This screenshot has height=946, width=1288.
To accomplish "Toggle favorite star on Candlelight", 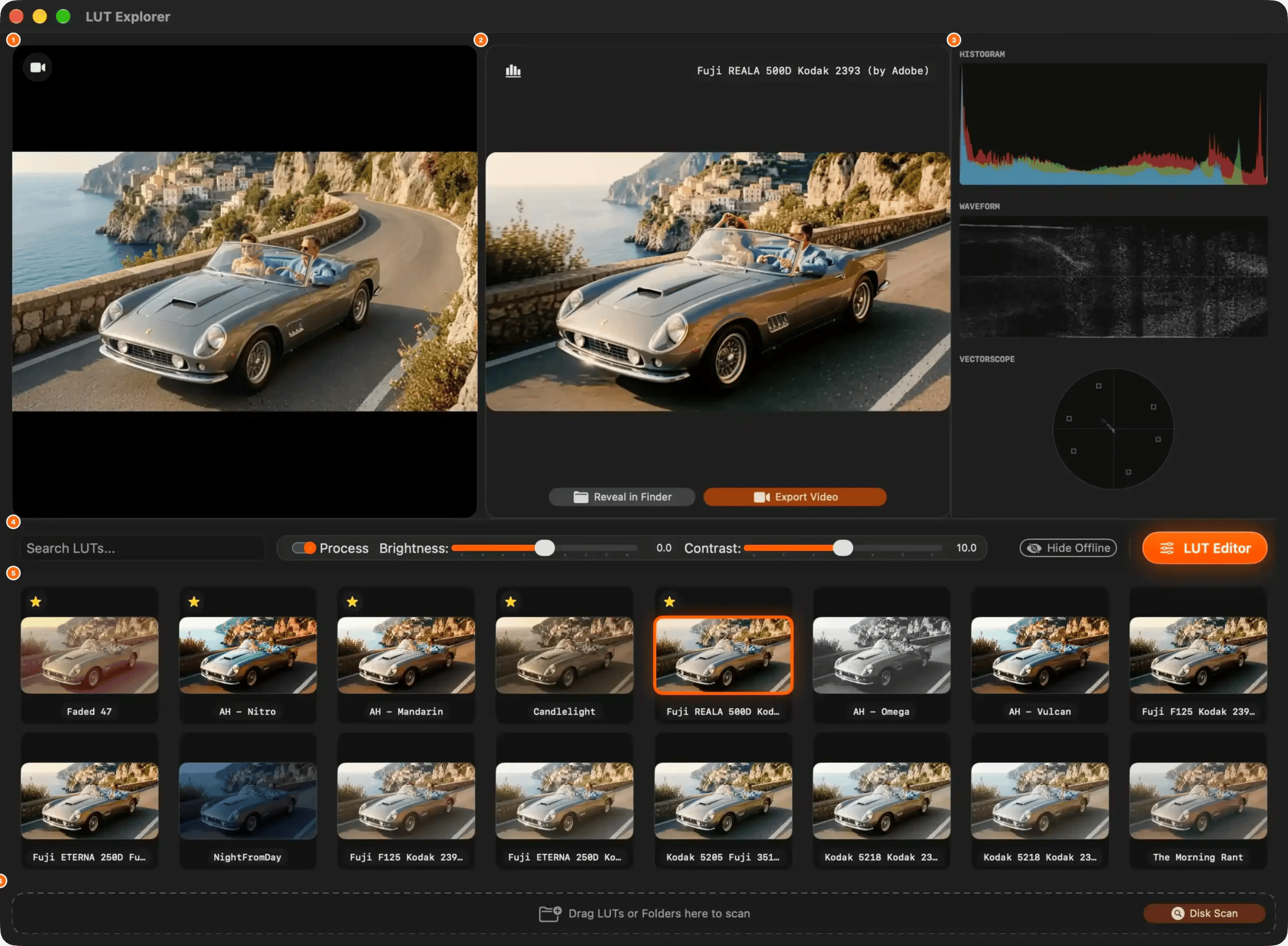I will point(511,601).
